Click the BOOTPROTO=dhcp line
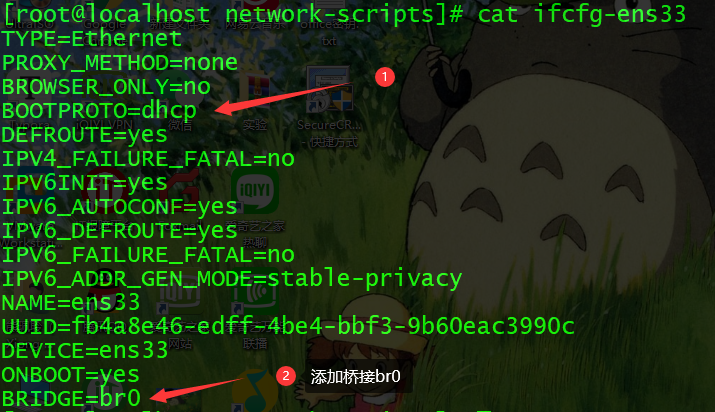 [x=99, y=111]
